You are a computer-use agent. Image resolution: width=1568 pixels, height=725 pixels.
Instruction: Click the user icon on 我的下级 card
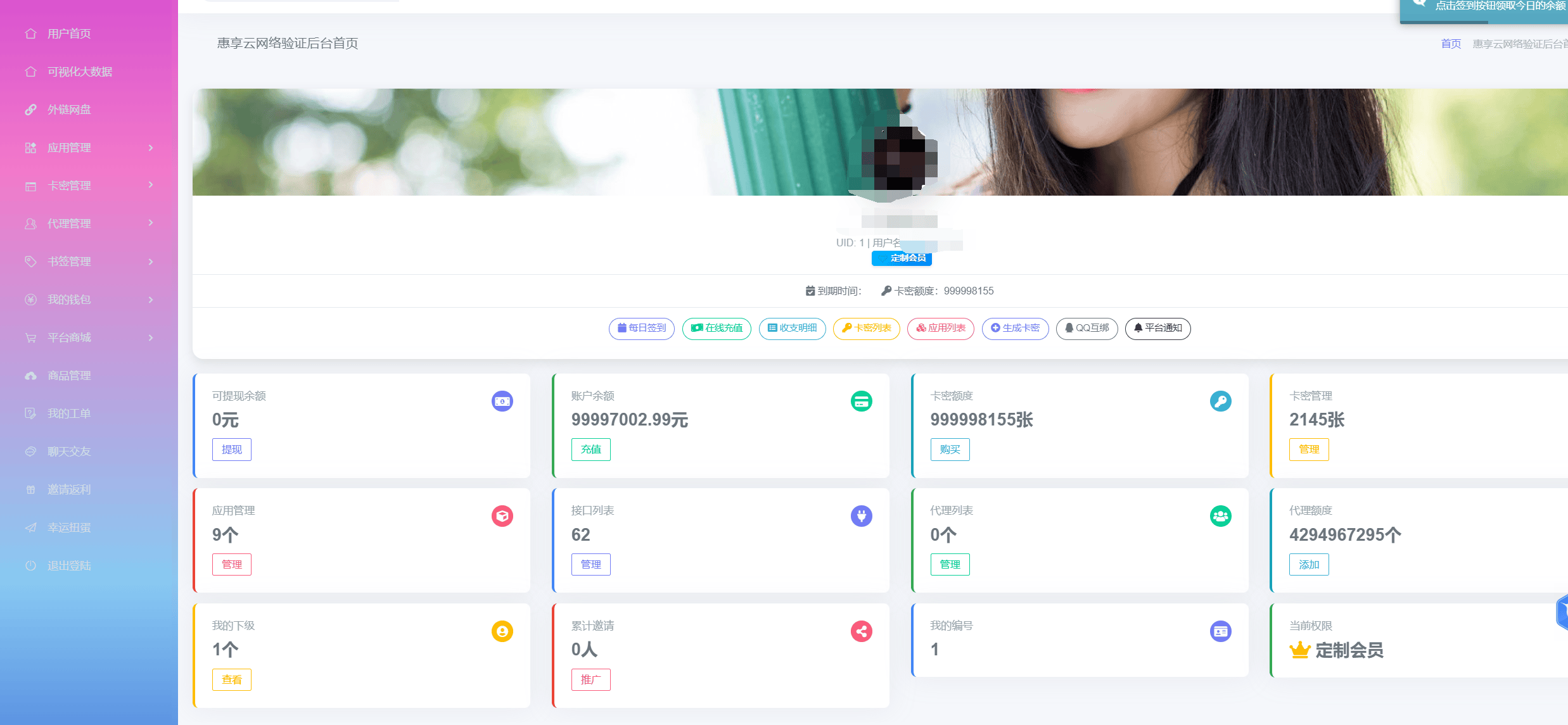point(502,631)
